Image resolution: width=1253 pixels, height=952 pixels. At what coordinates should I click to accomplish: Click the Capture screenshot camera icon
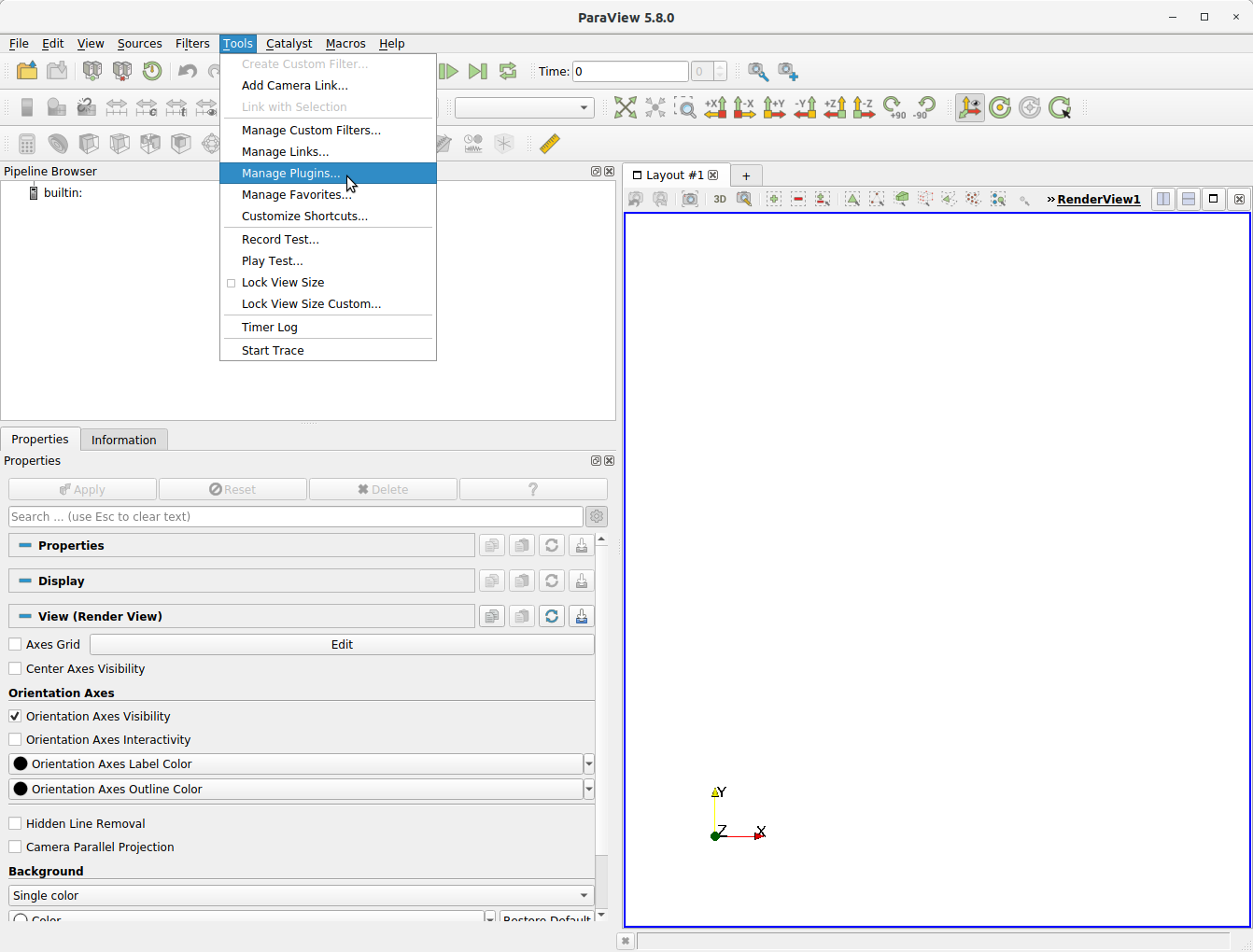point(689,199)
